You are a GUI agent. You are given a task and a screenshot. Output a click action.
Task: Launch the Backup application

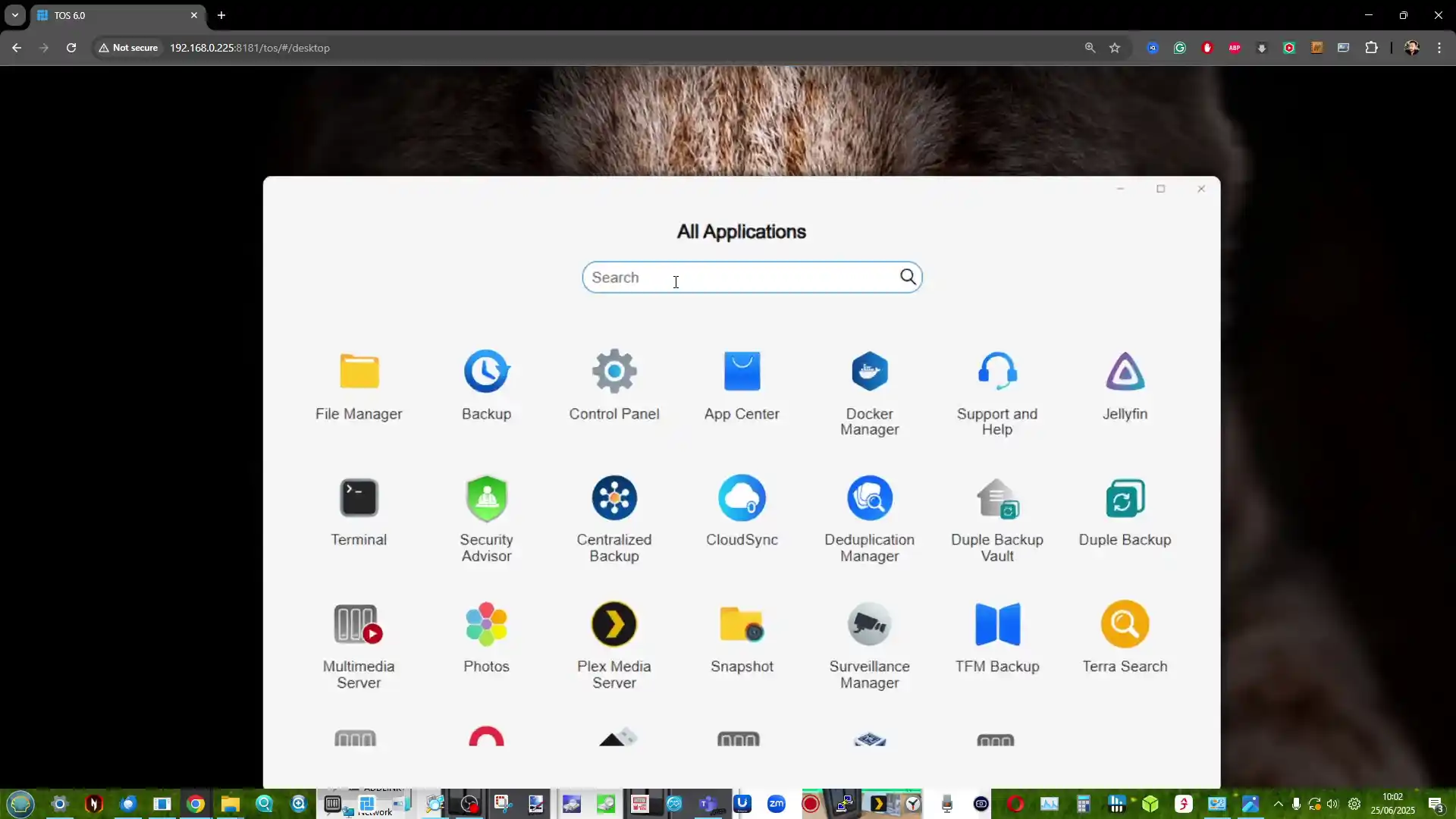pos(486,371)
